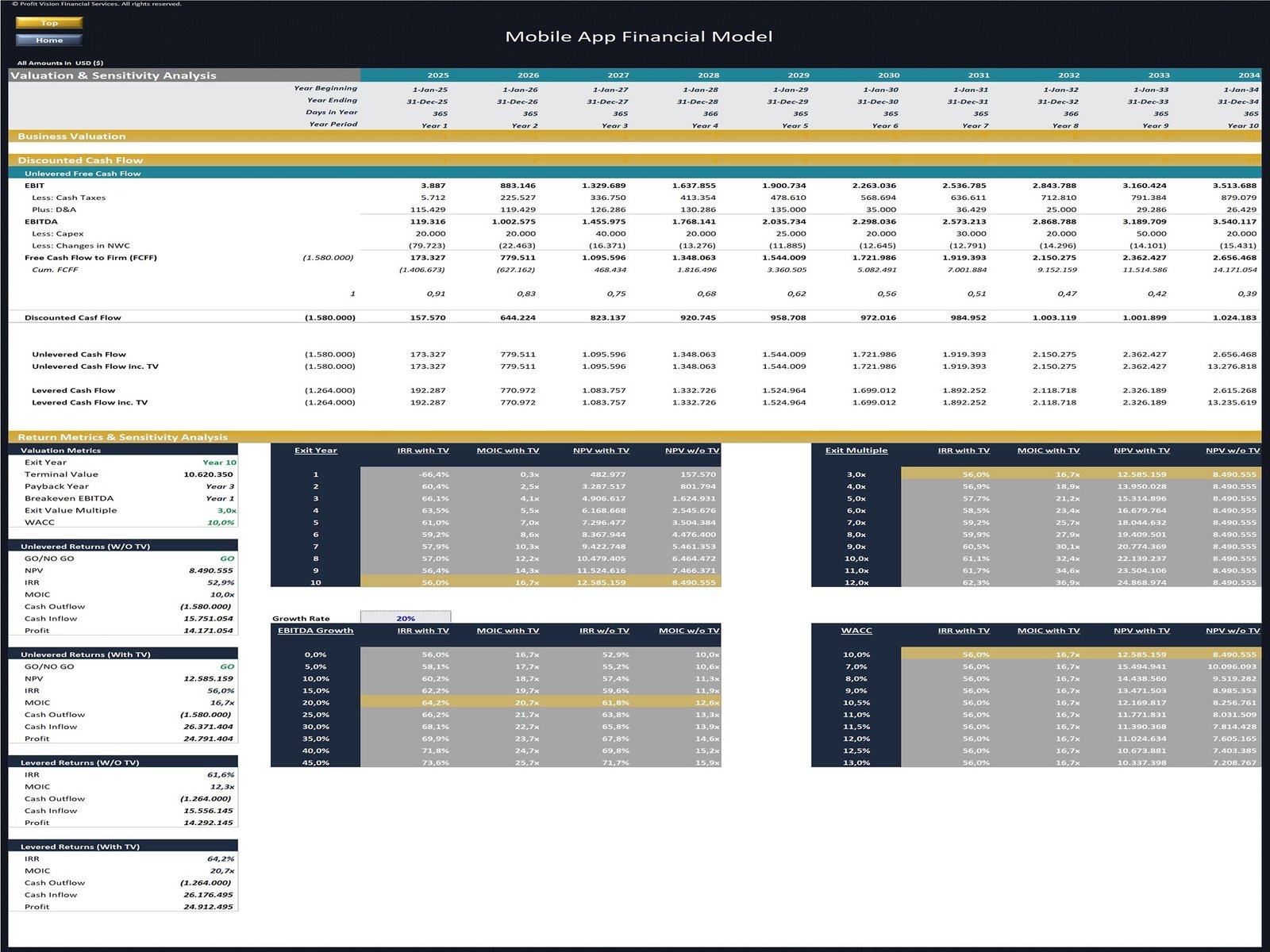Click the underlined Exit Year table header

click(x=316, y=451)
